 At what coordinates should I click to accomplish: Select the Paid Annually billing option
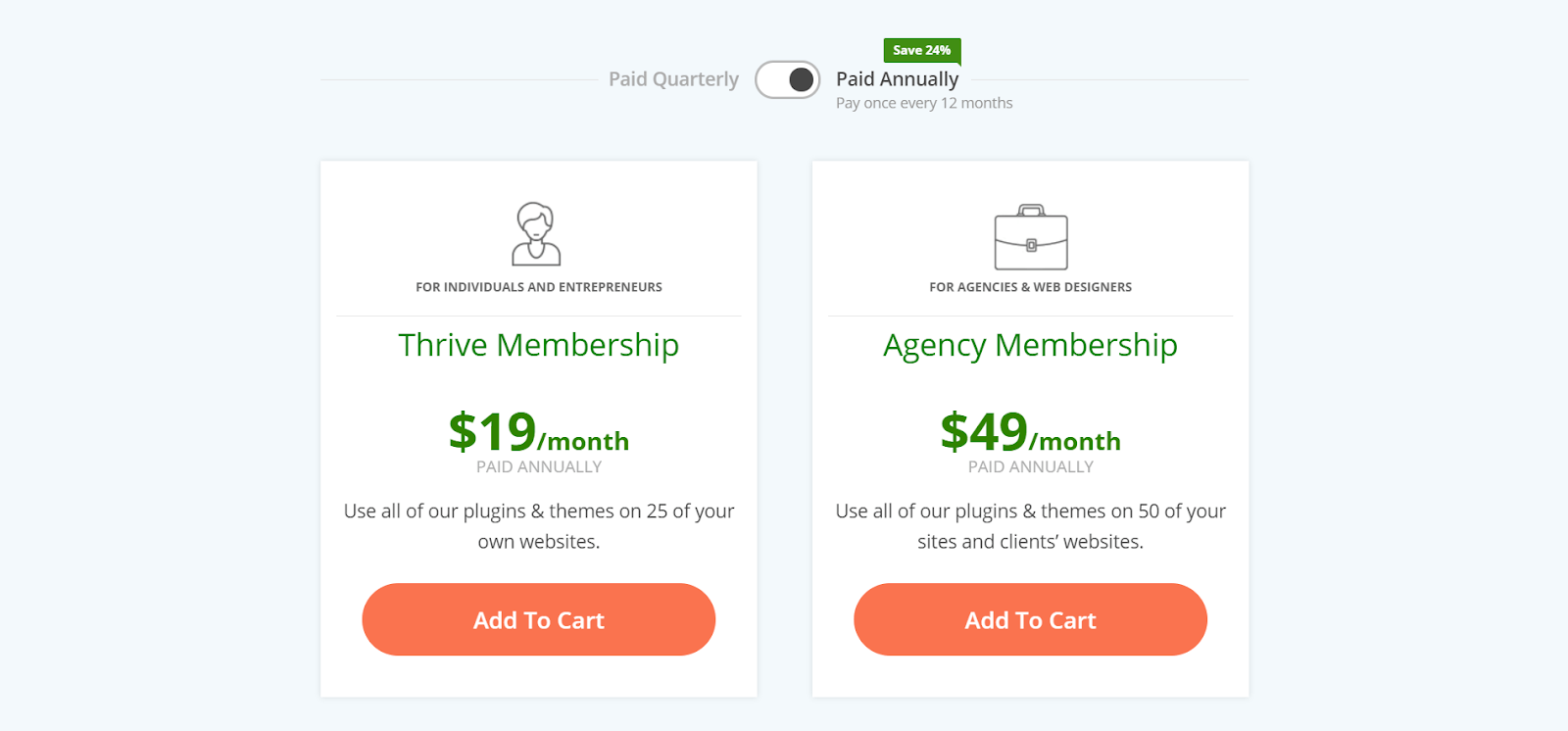click(x=897, y=79)
